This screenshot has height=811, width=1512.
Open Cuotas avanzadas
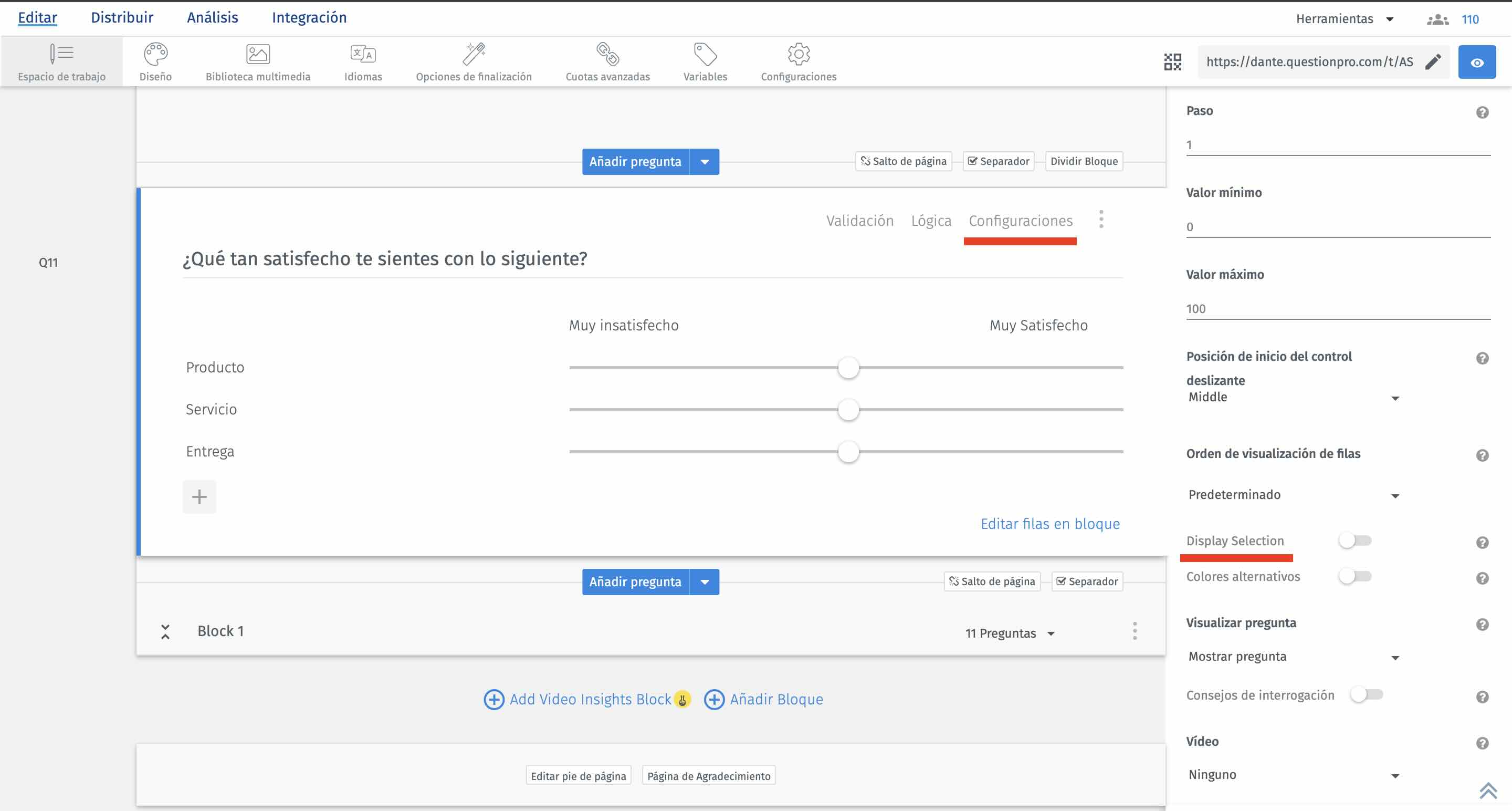(607, 60)
